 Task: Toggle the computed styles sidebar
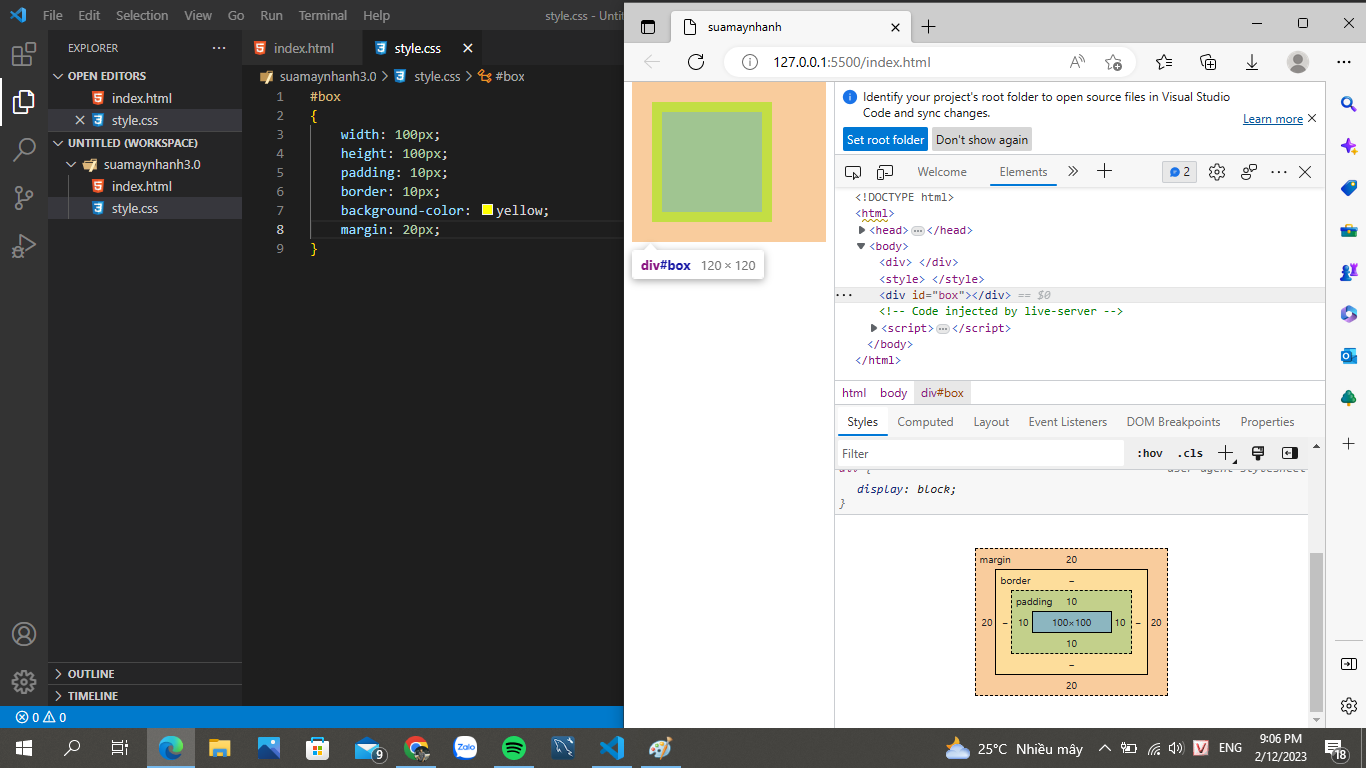click(1290, 453)
